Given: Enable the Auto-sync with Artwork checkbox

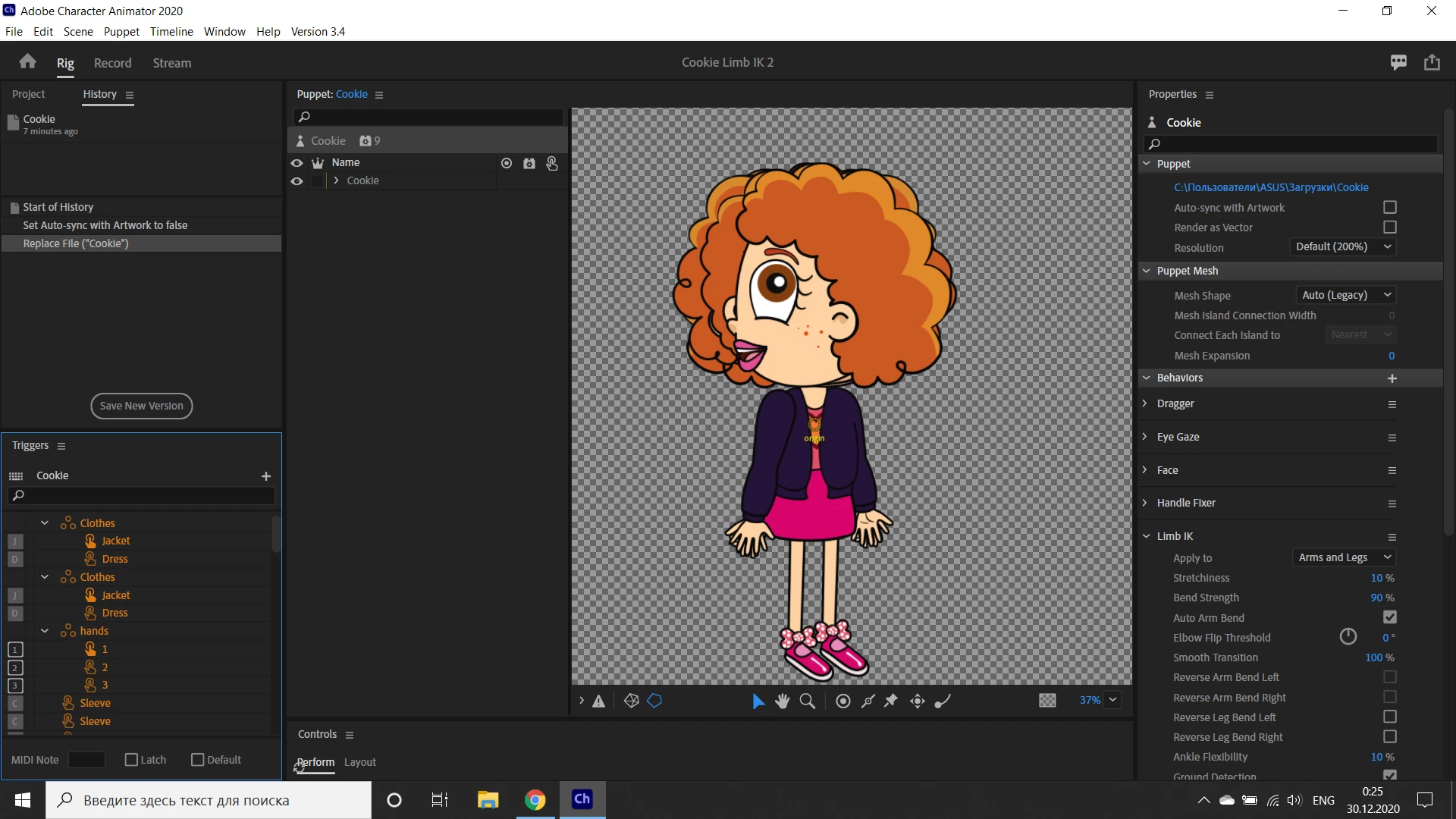Looking at the screenshot, I should click(1389, 207).
